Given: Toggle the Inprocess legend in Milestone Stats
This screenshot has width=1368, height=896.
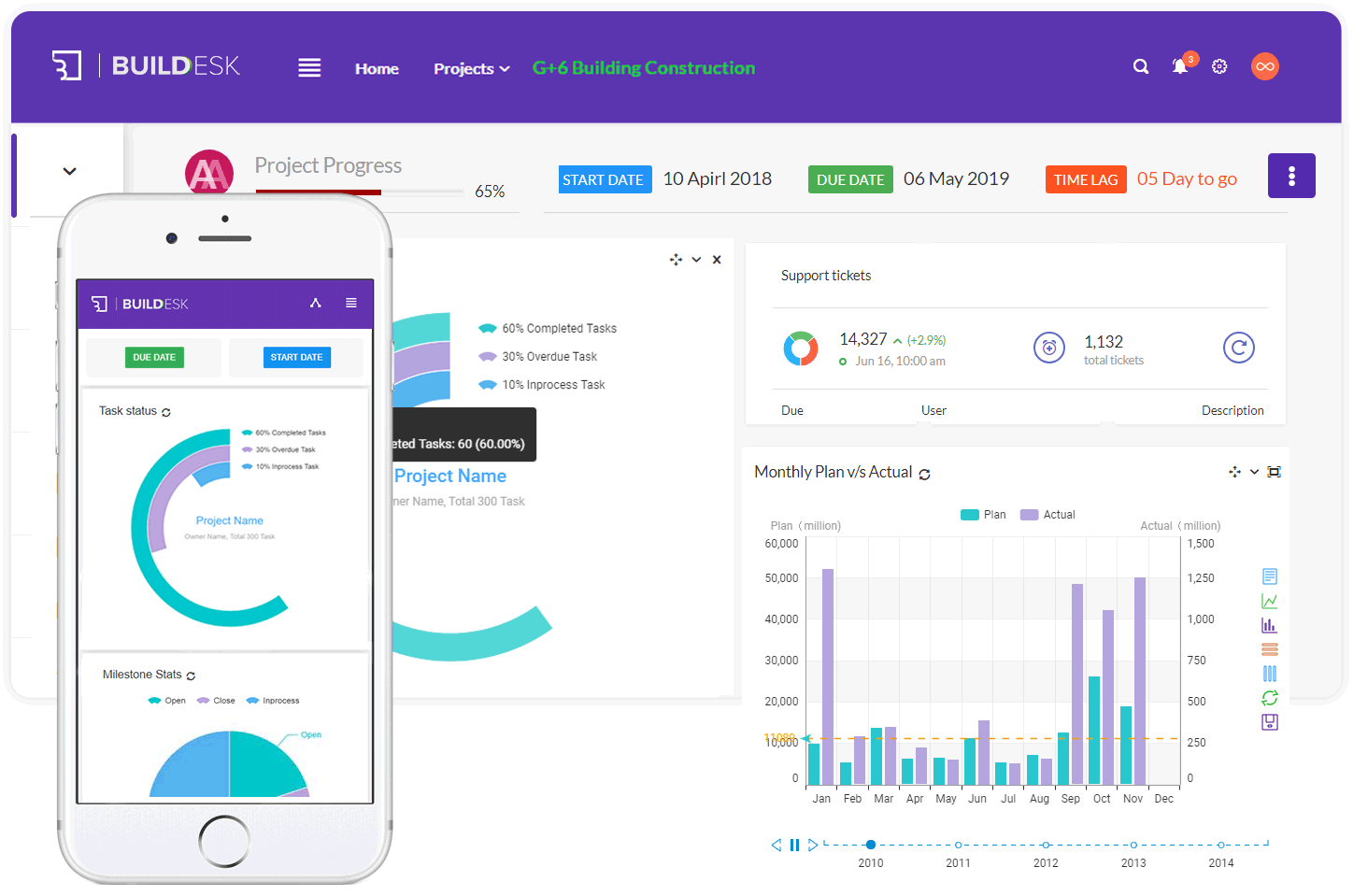Looking at the screenshot, I should click(273, 701).
